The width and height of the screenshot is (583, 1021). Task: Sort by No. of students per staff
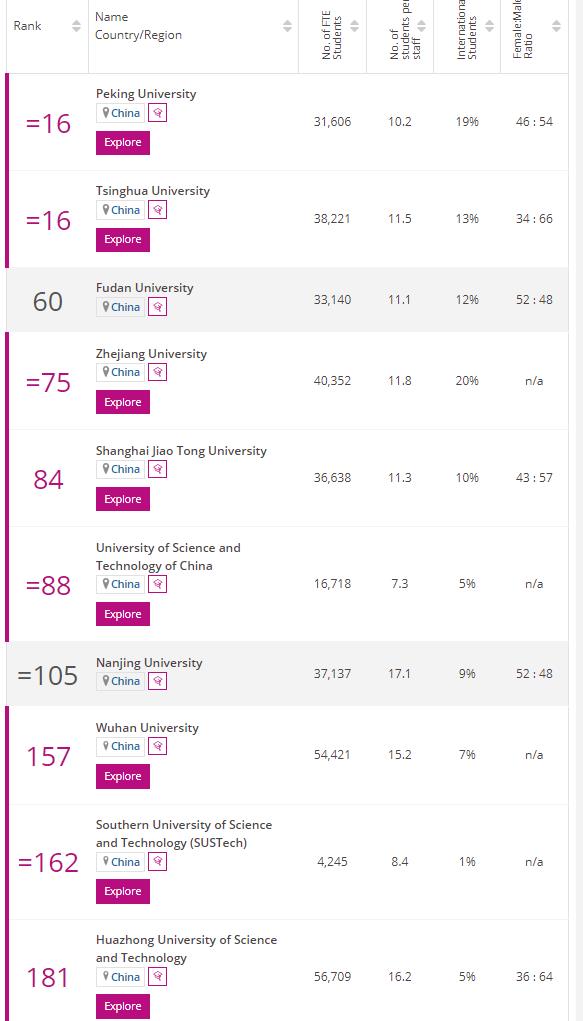click(x=421, y=26)
